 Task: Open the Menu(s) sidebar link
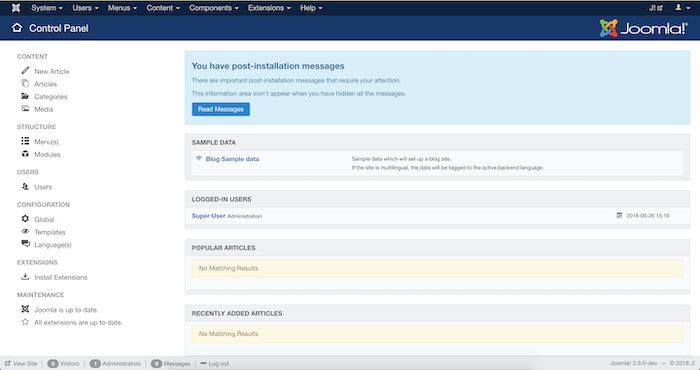click(46, 142)
